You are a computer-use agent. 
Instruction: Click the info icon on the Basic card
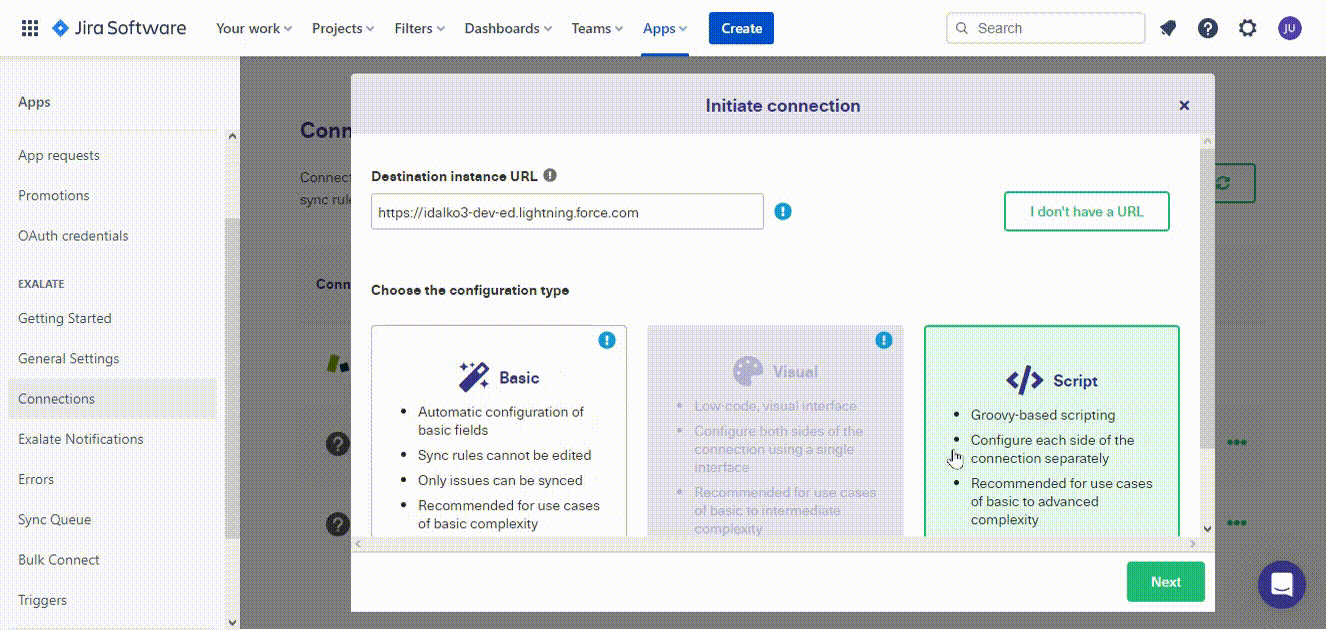607,340
